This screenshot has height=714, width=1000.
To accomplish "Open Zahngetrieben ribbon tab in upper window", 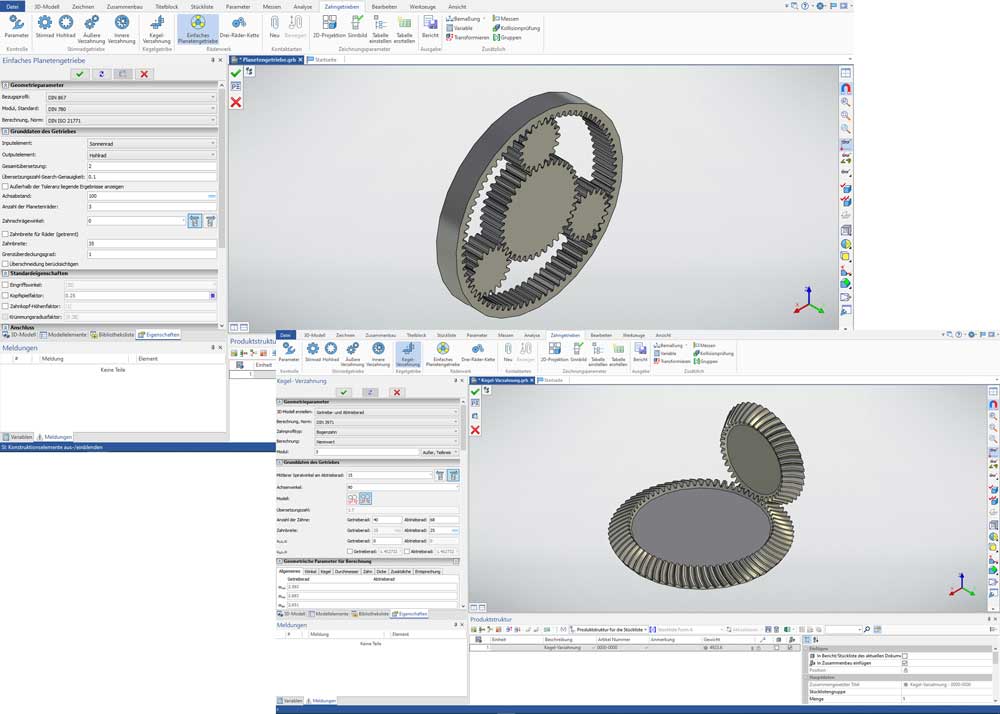I will (342, 6).
